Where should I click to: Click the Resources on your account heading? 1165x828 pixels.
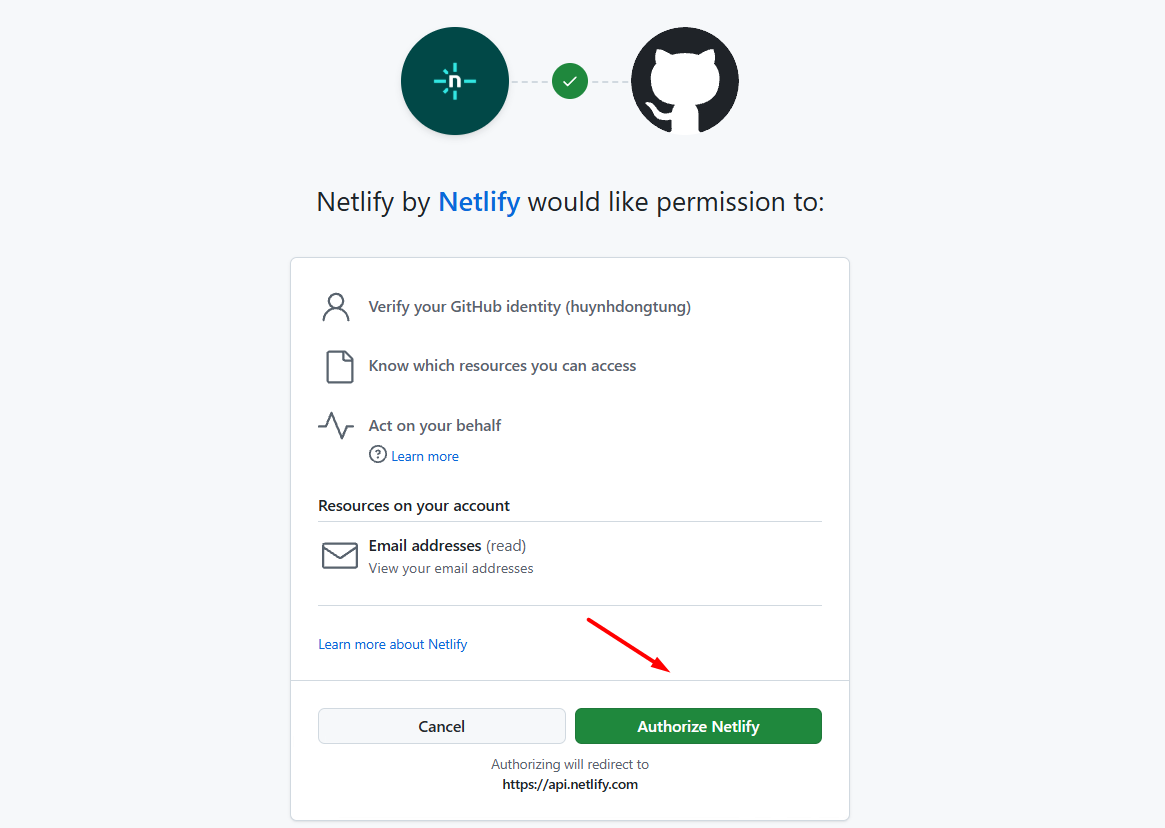pyautogui.click(x=414, y=505)
